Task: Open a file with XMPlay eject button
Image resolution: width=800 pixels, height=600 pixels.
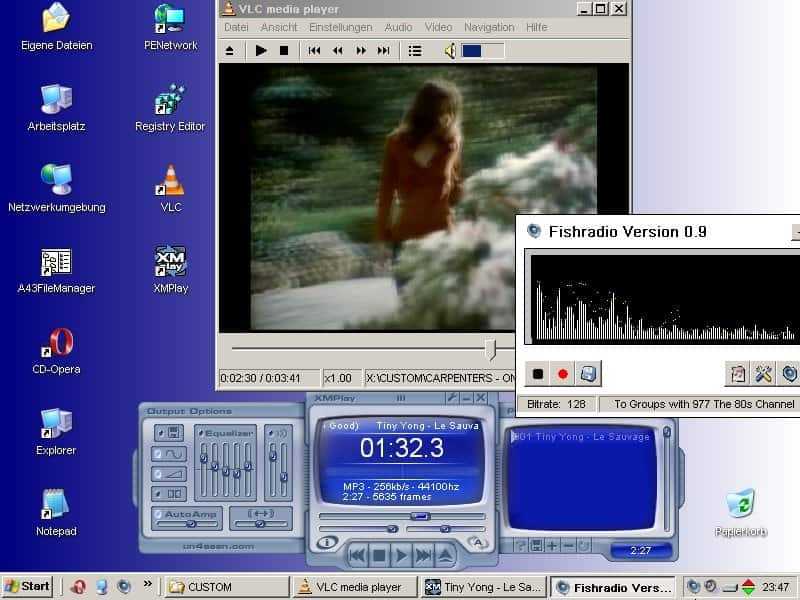Action: tap(445, 555)
